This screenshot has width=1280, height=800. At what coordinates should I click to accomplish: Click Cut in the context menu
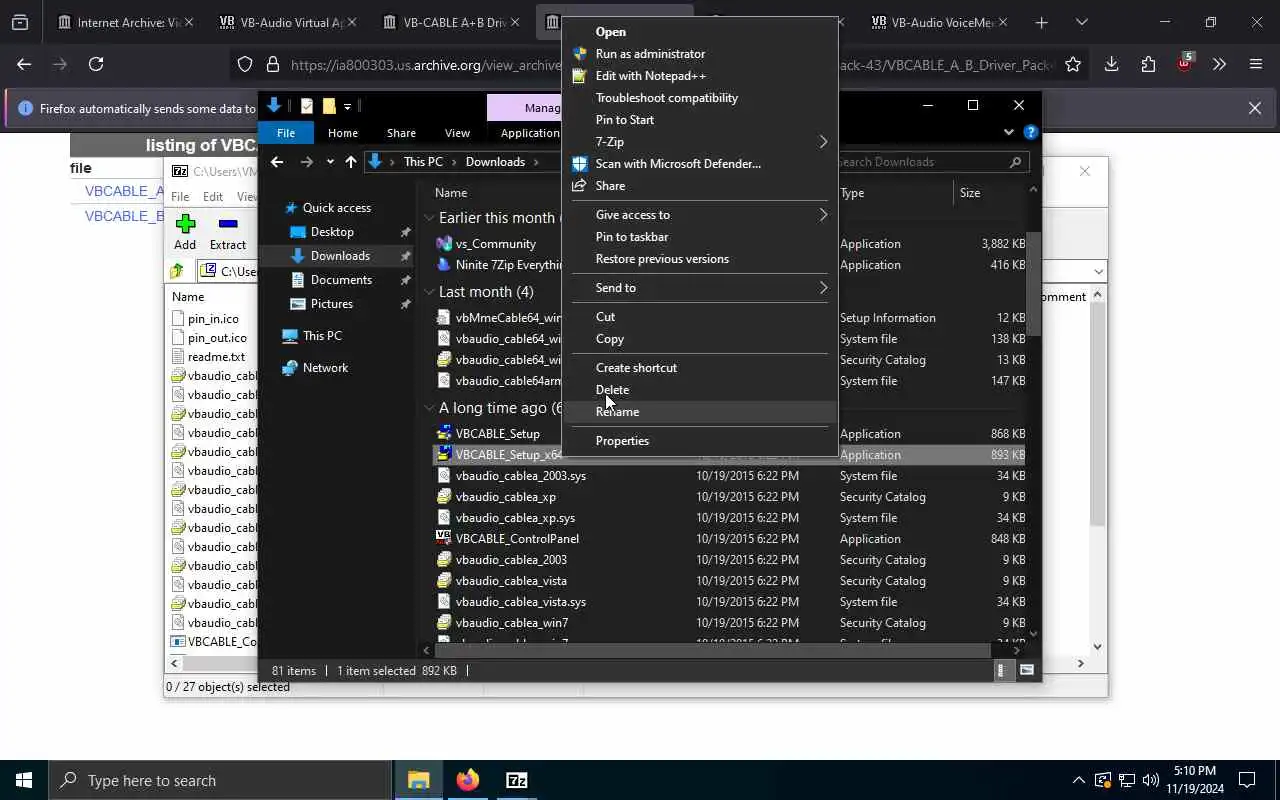coord(605,317)
